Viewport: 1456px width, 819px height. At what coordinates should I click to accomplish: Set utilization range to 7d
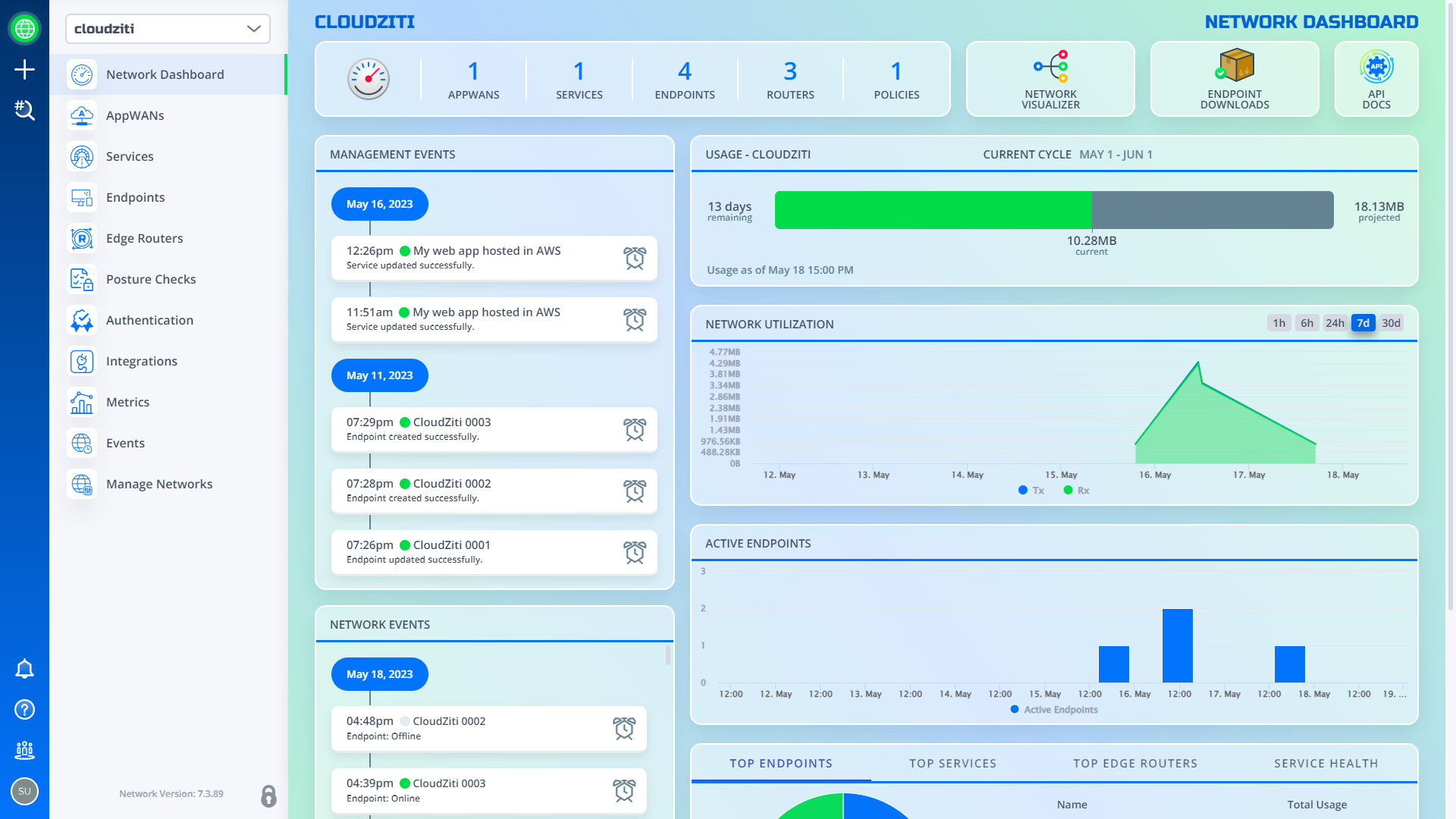pyautogui.click(x=1363, y=323)
